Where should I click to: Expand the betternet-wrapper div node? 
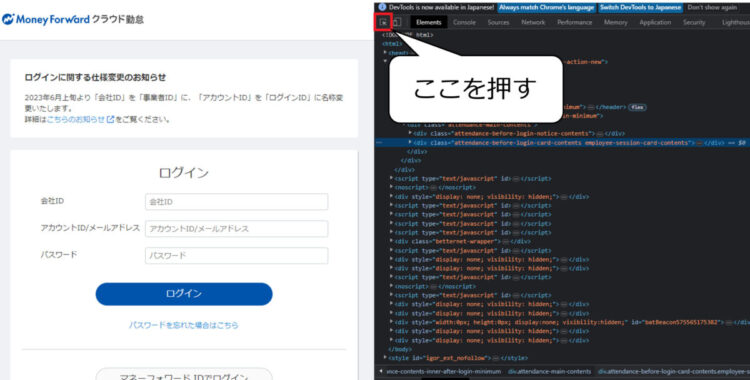coord(392,241)
